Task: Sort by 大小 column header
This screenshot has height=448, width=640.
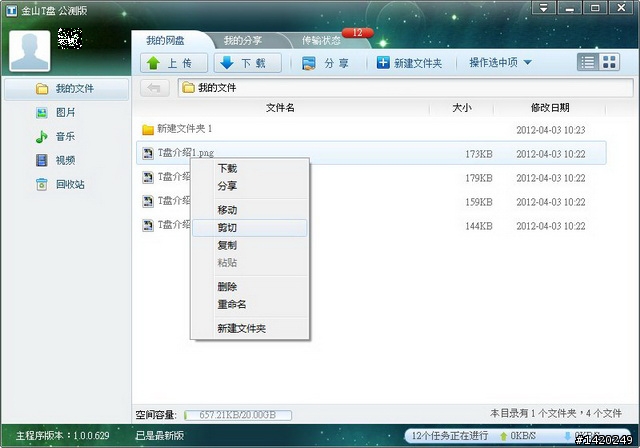Action: click(x=462, y=108)
